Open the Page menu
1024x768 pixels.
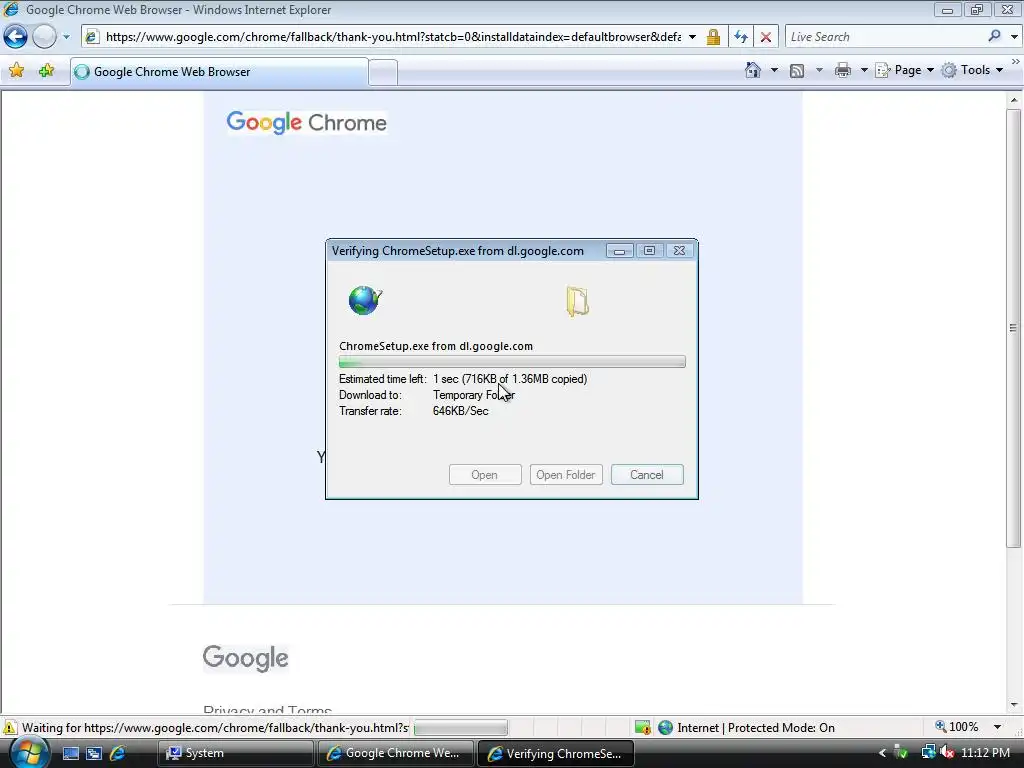(904, 70)
